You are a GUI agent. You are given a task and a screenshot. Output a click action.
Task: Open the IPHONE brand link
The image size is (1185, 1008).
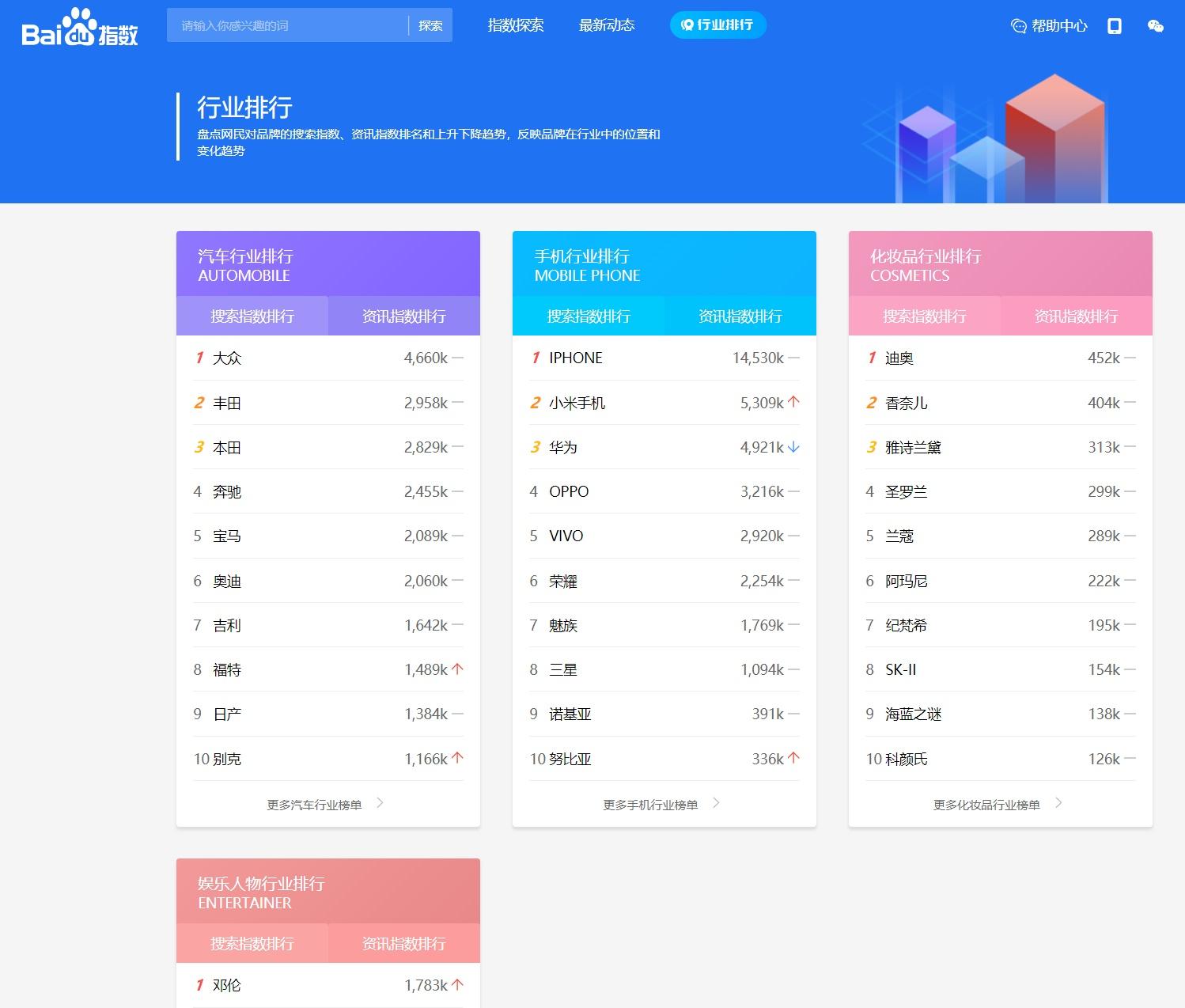coord(575,358)
